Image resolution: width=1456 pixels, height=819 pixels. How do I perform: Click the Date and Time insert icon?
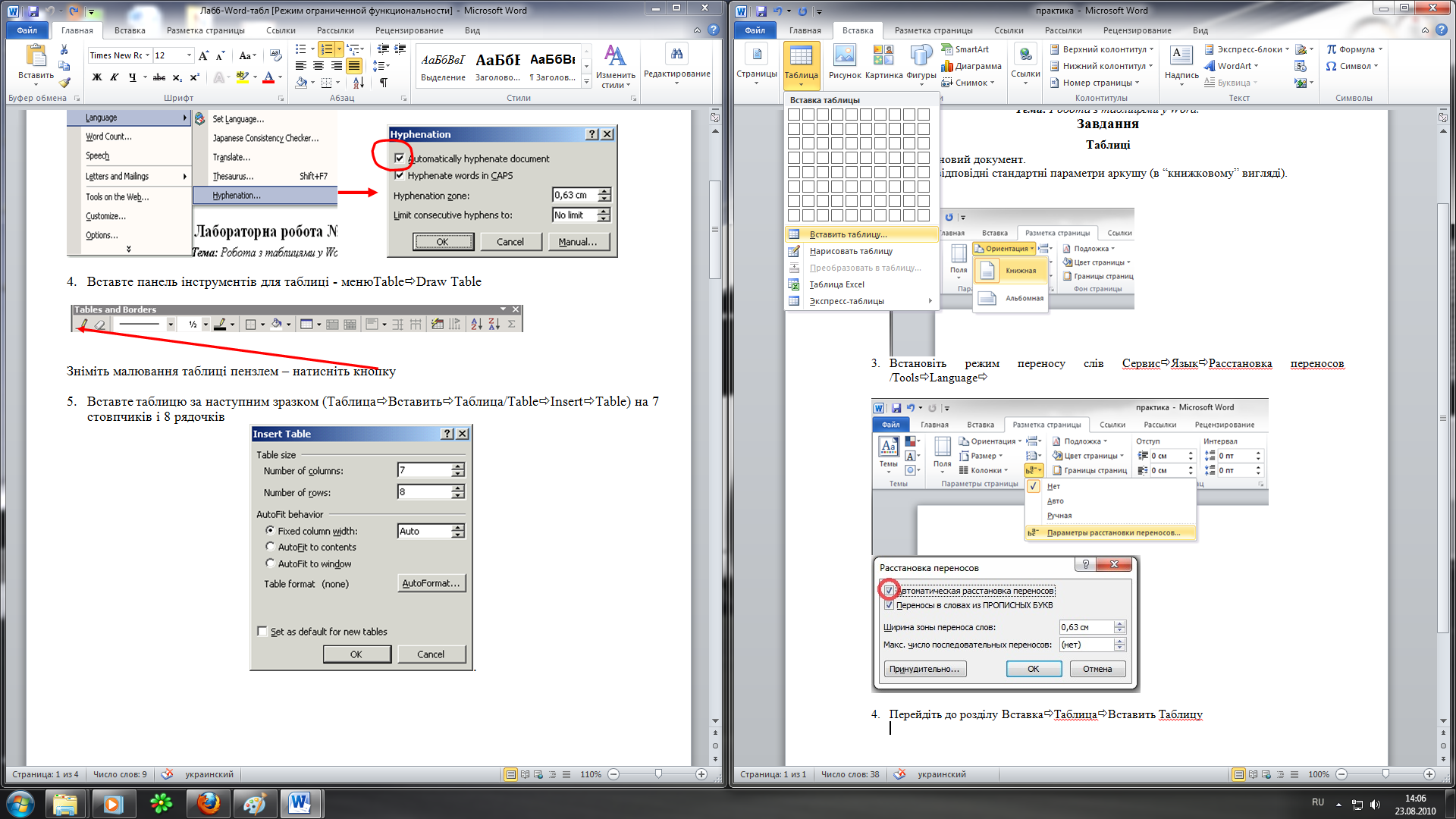coord(1301,66)
